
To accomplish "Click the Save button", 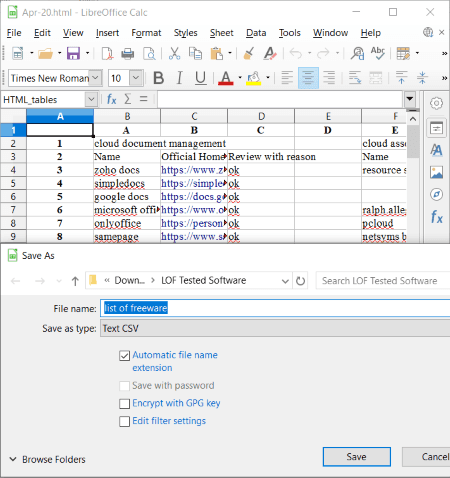I will click(x=357, y=457).
